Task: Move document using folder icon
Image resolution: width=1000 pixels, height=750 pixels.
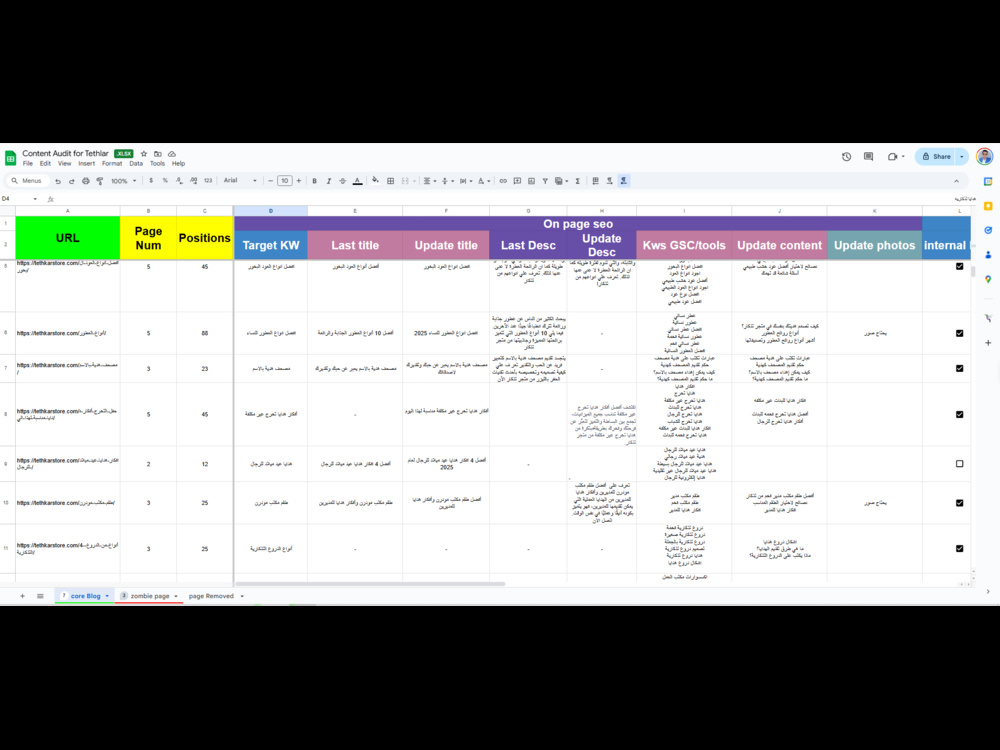Action: click(x=158, y=154)
